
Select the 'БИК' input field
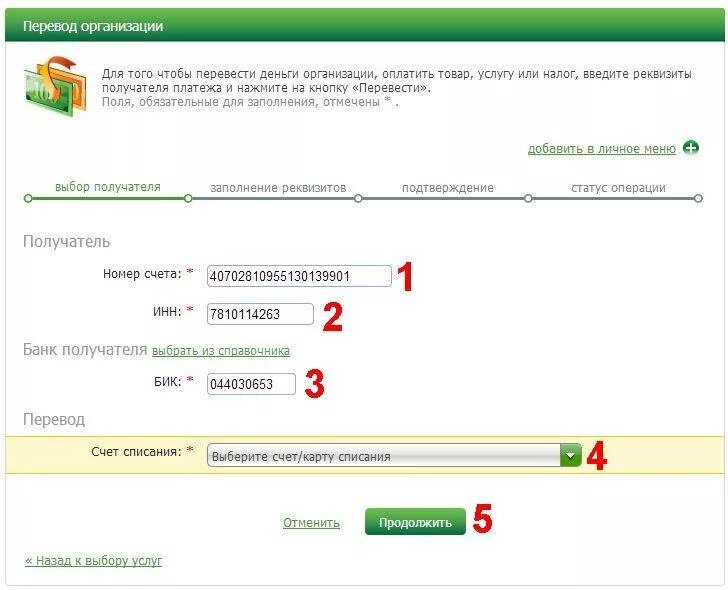point(251,384)
